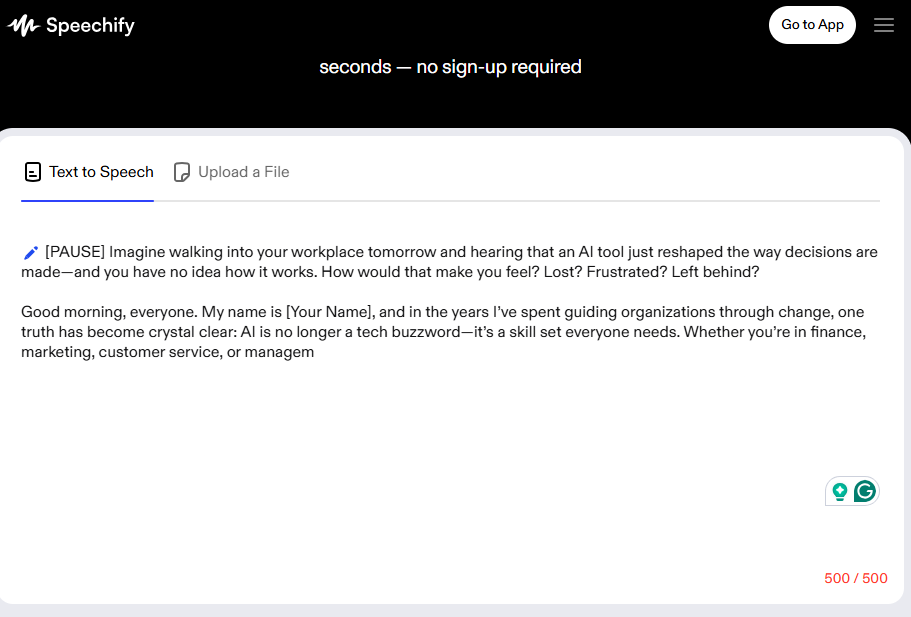Open the Grammarly G icon
911x617 pixels.
click(865, 492)
